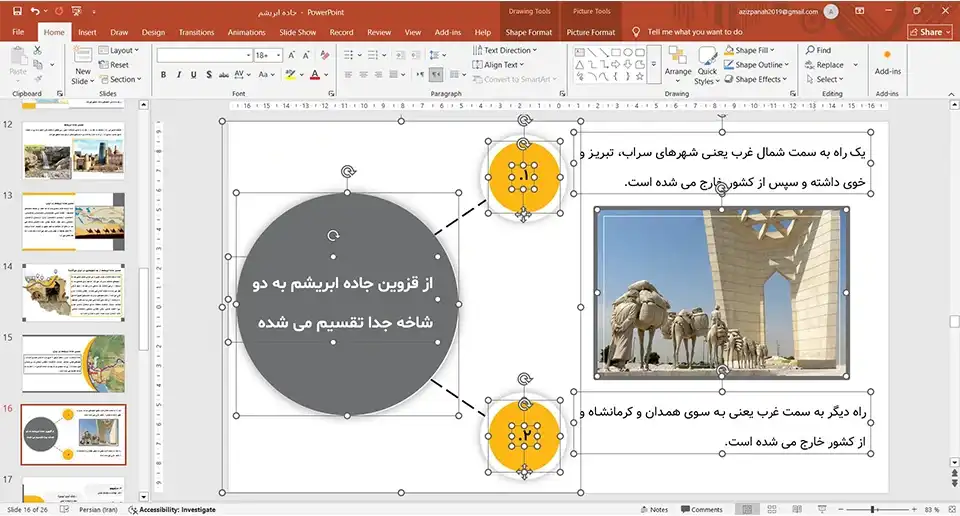Click Accessibility: Investigate in status bar
The height and width of the screenshot is (516, 960).
click(172, 509)
